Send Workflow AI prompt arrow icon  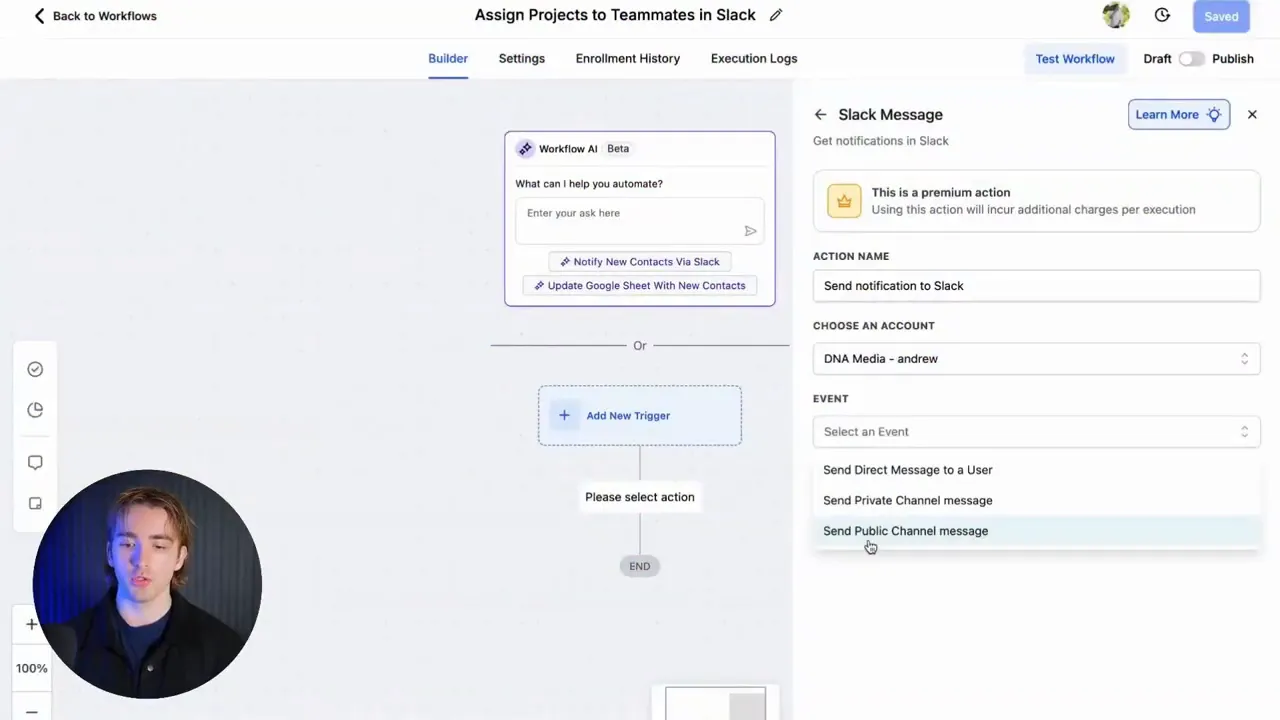click(750, 231)
